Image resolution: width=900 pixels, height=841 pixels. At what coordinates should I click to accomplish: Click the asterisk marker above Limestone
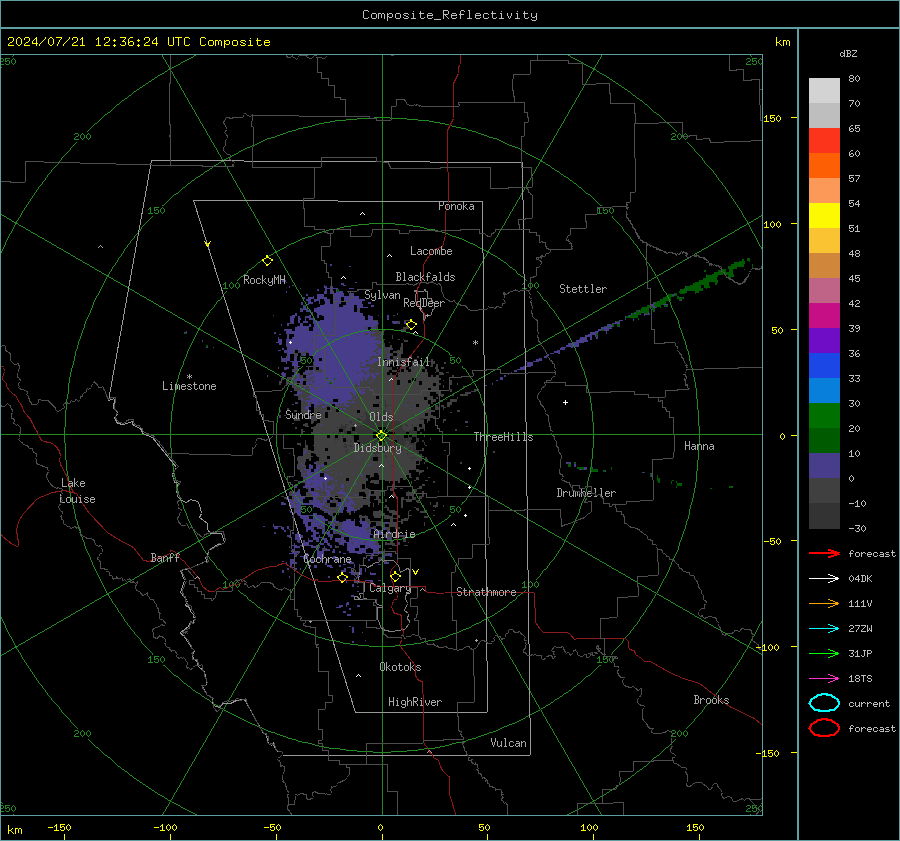pos(189,377)
